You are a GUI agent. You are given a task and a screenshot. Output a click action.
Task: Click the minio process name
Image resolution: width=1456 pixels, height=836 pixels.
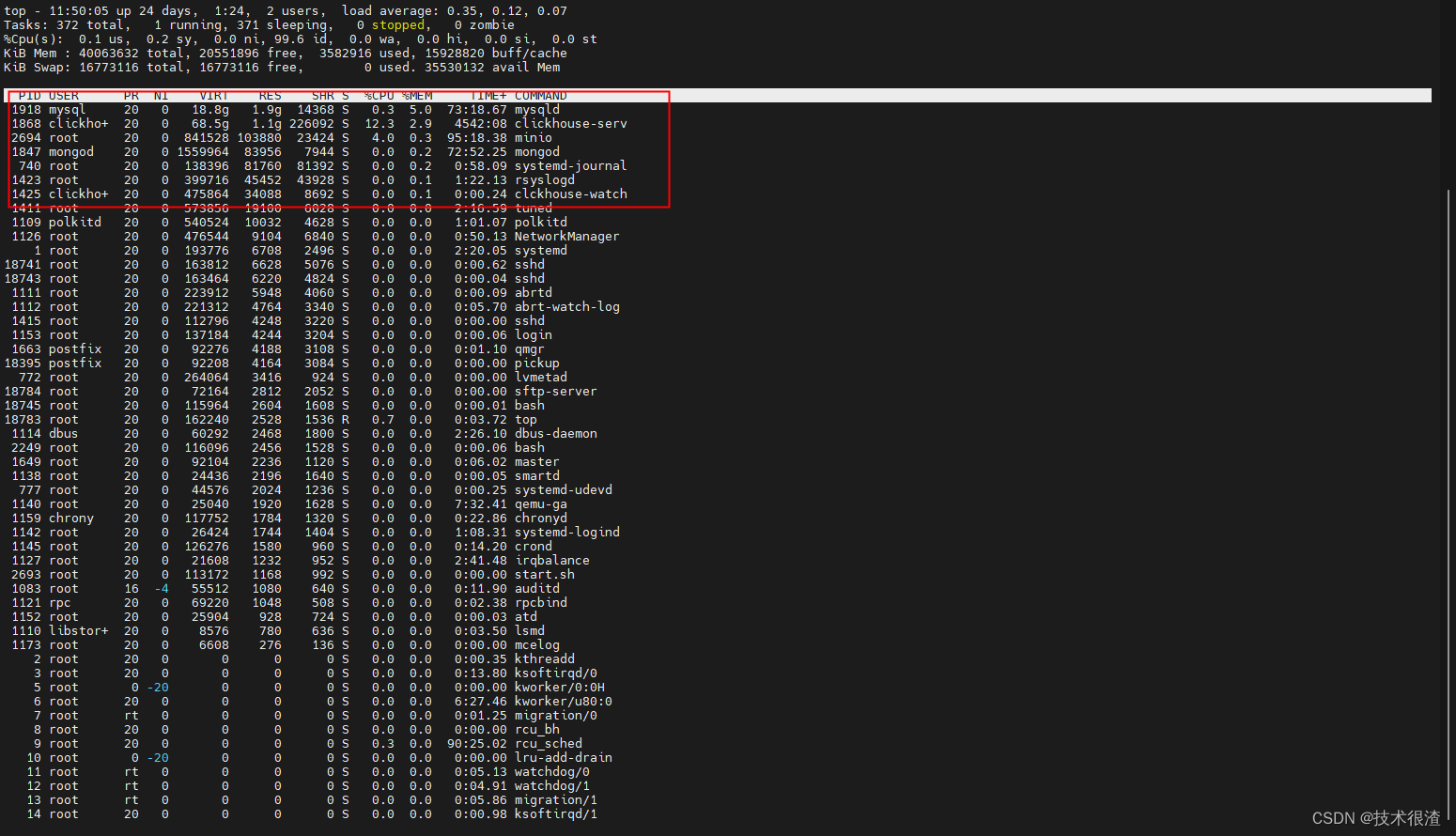coord(534,138)
